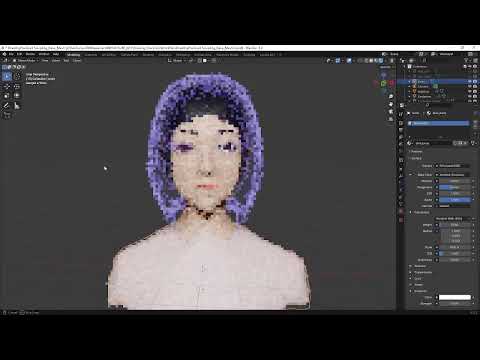Open the Render properties tab icon
The height and width of the screenshot is (360, 480).
401,123
